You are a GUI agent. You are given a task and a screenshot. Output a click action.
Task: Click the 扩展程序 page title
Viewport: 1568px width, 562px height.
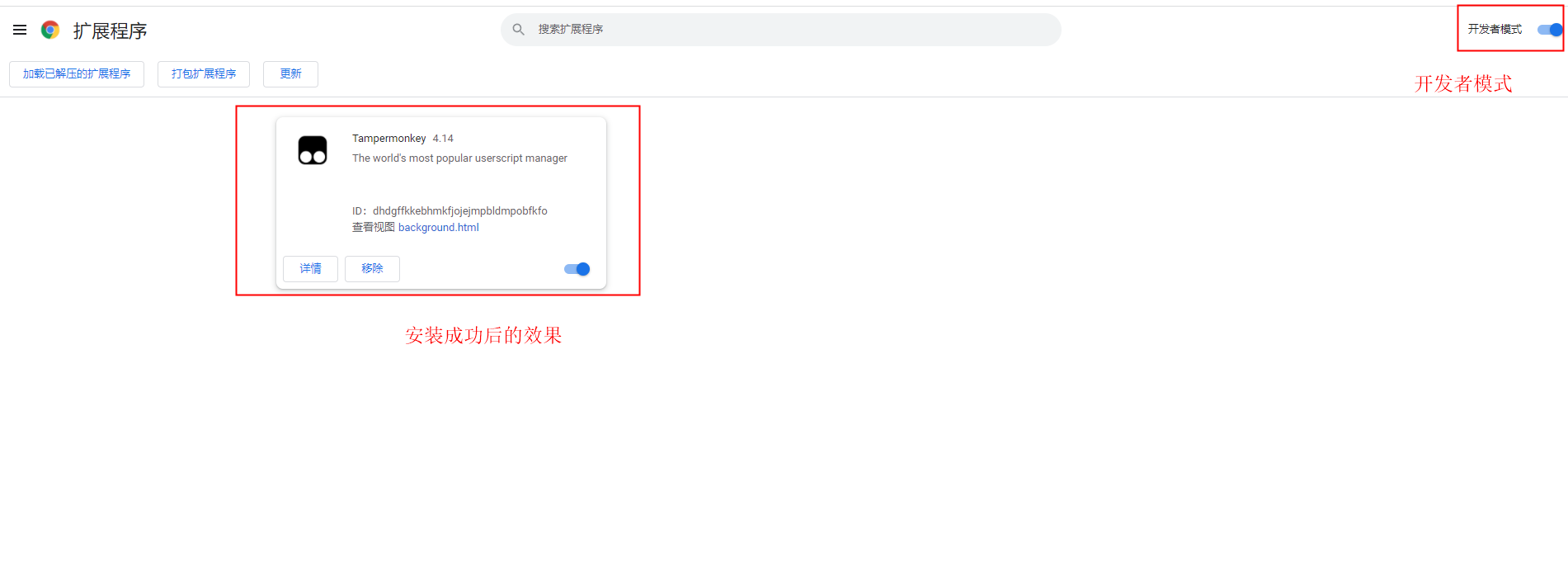coord(110,31)
